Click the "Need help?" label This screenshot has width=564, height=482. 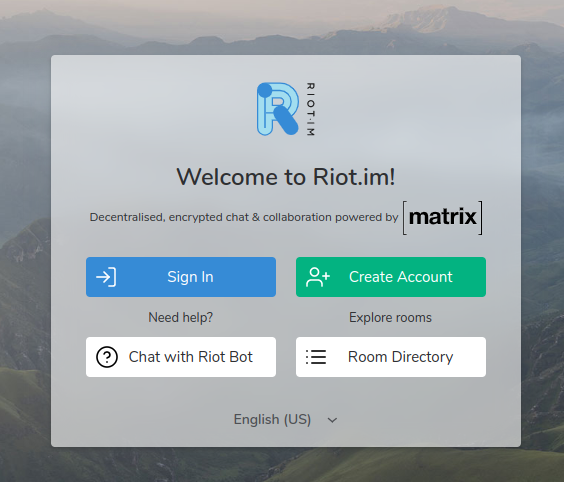(181, 318)
